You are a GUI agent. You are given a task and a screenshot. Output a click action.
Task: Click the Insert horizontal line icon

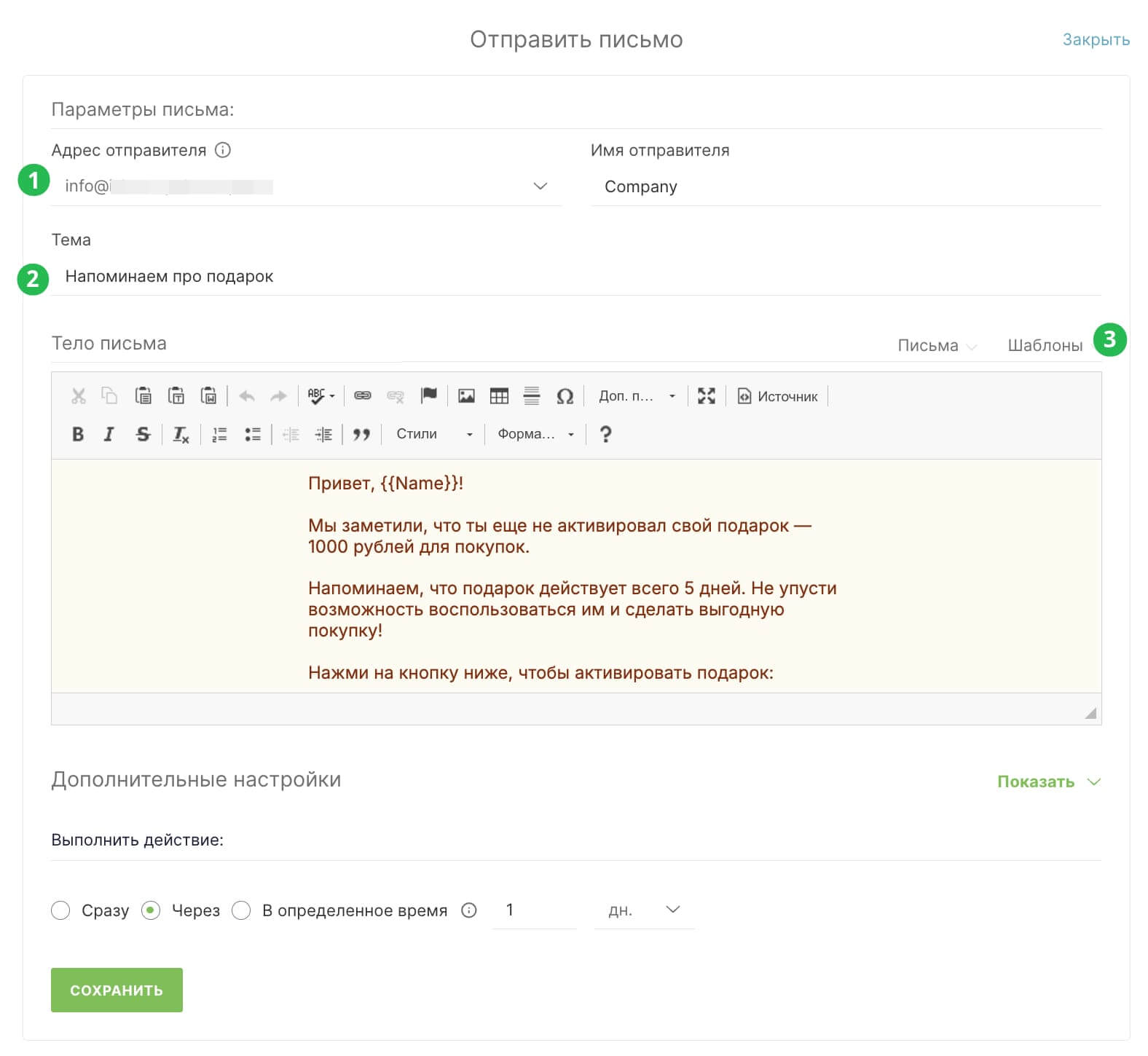pyautogui.click(x=532, y=396)
